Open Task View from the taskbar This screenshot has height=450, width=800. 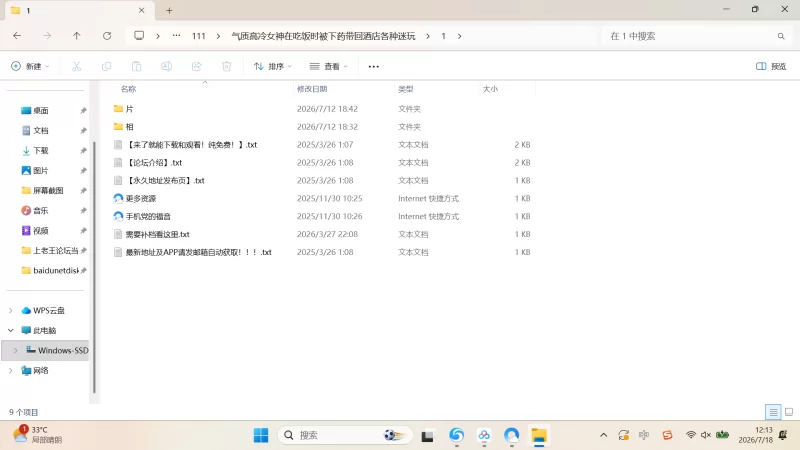click(x=427, y=436)
